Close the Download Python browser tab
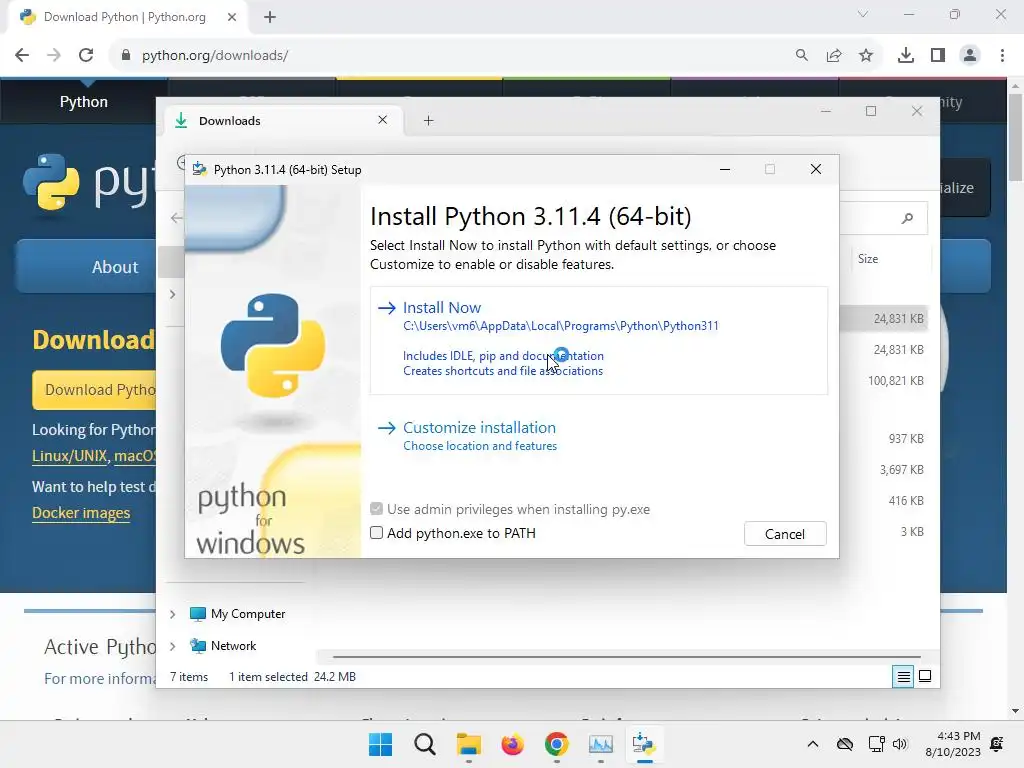The height and width of the screenshot is (768, 1024). [x=232, y=17]
